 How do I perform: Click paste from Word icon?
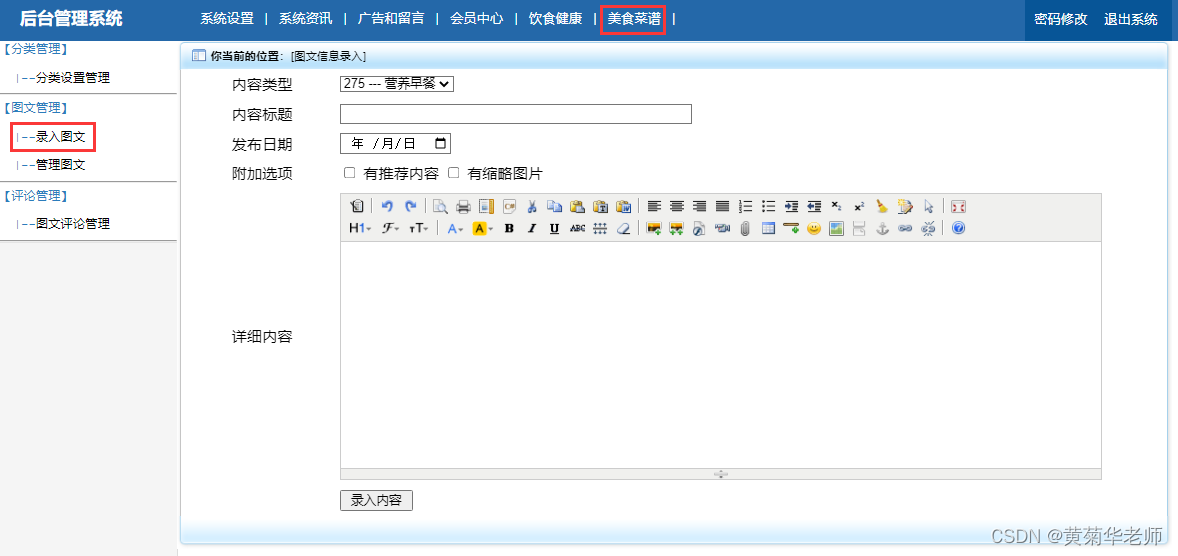point(624,206)
